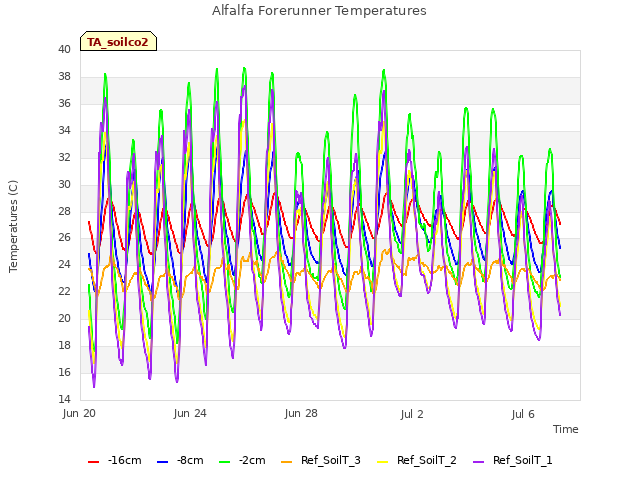Click the 26 y-axis tick label
The width and height of the screenshot is (640, 480).
coord(64,238)
